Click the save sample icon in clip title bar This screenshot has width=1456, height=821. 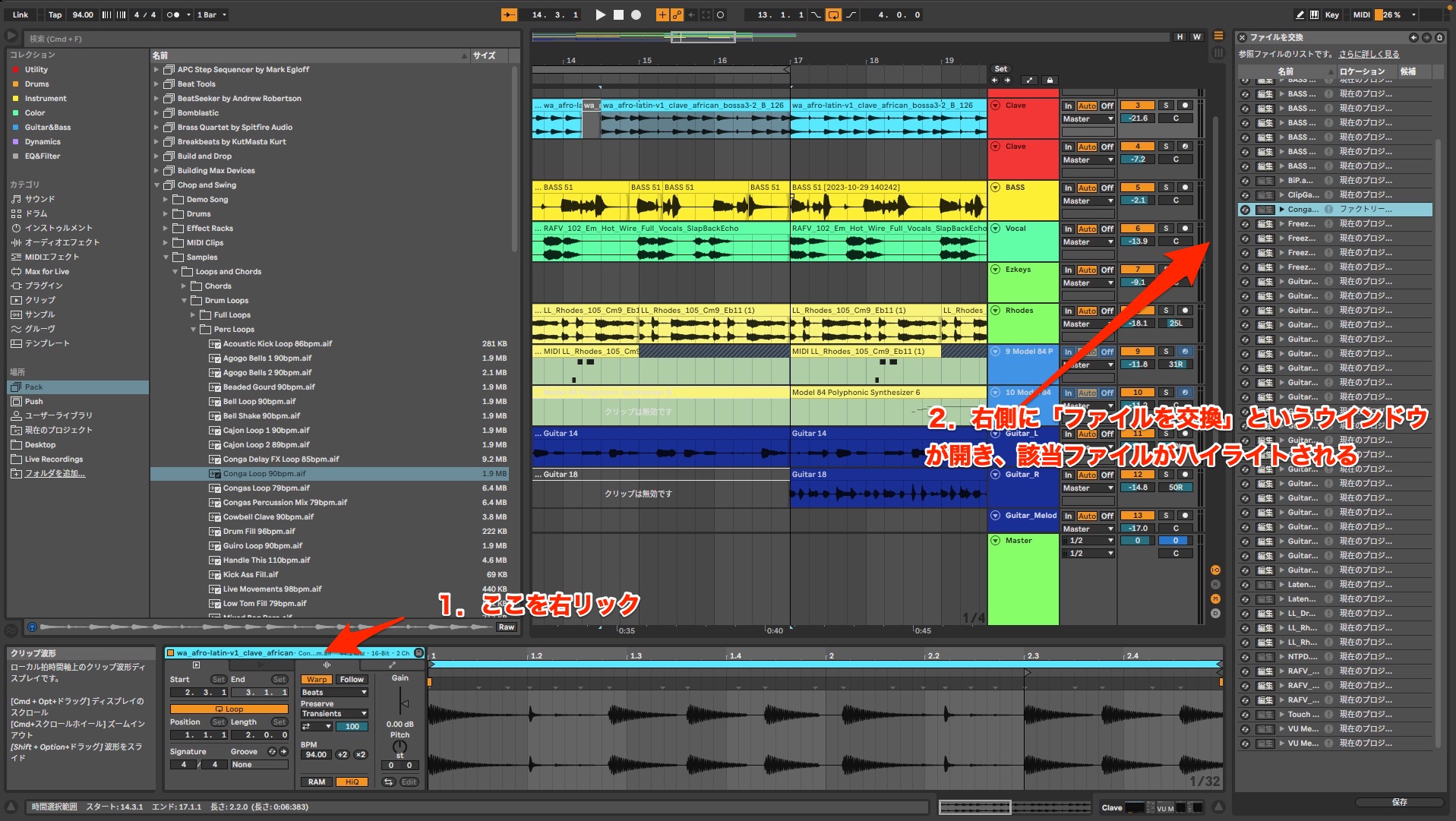pyautogui.click(x=419, y=653)
